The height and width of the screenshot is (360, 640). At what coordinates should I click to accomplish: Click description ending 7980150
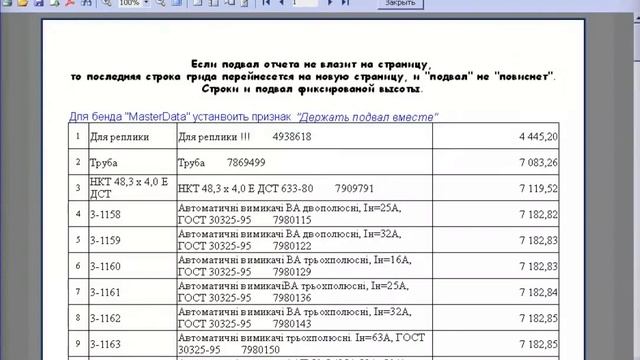click(304, 344)
